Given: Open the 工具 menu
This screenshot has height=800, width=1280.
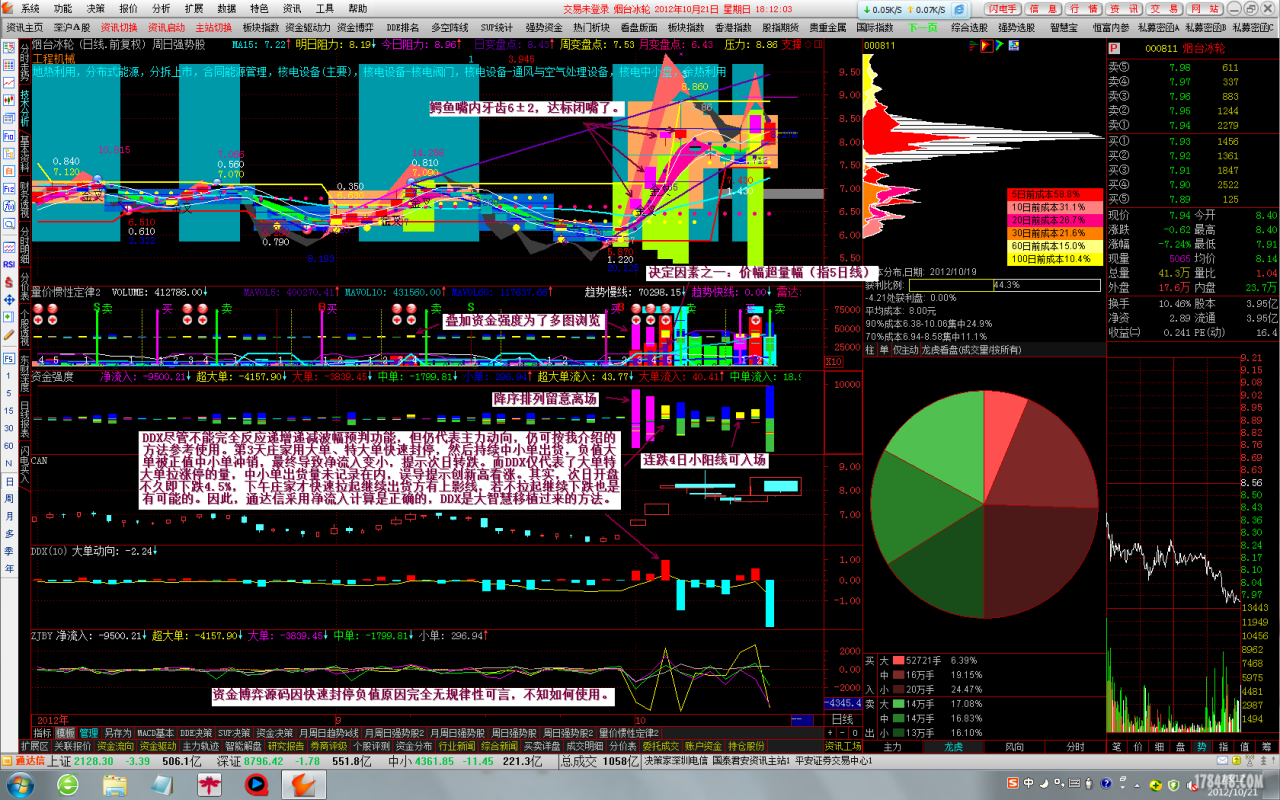Looking at the screenshot, I should 325,8.
